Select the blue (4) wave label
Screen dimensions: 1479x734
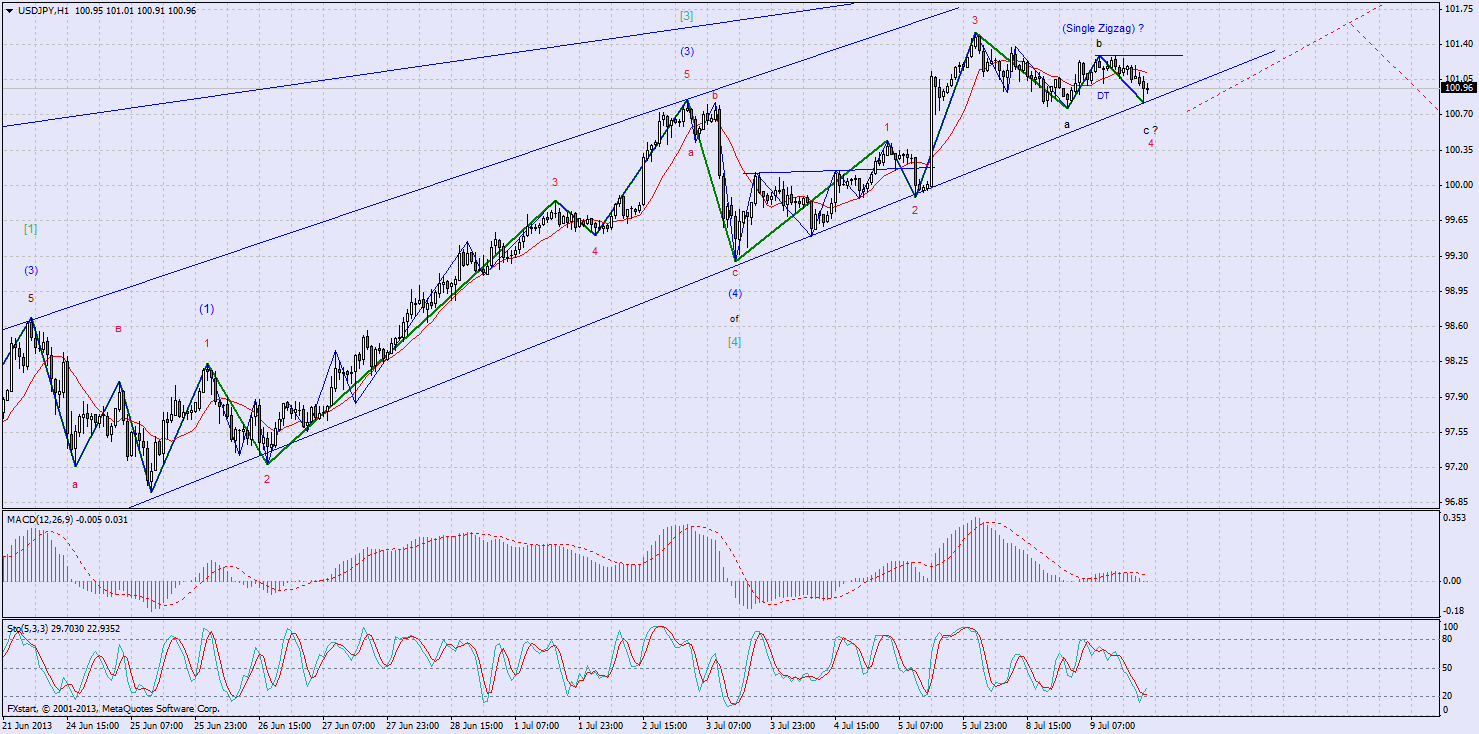(x=734, y=294)
